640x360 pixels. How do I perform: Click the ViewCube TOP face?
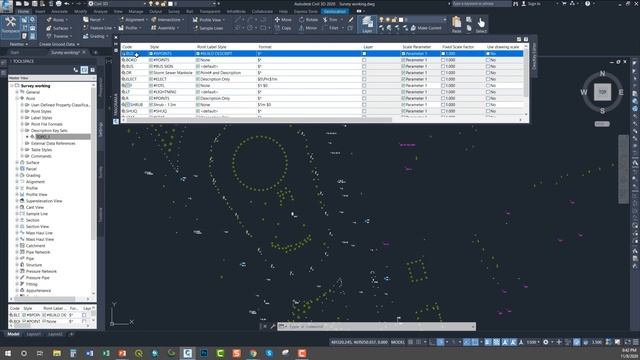click(602, 92)
